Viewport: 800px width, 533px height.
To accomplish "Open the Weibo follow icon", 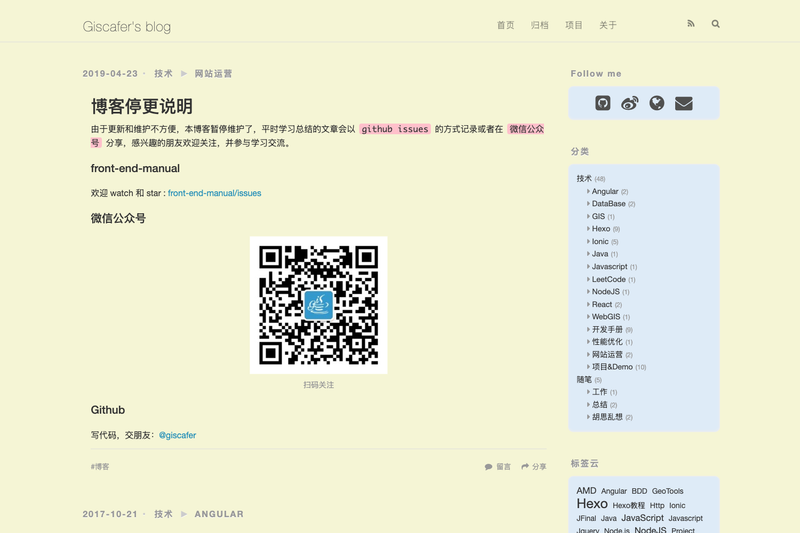I will [x=630, y=103].
